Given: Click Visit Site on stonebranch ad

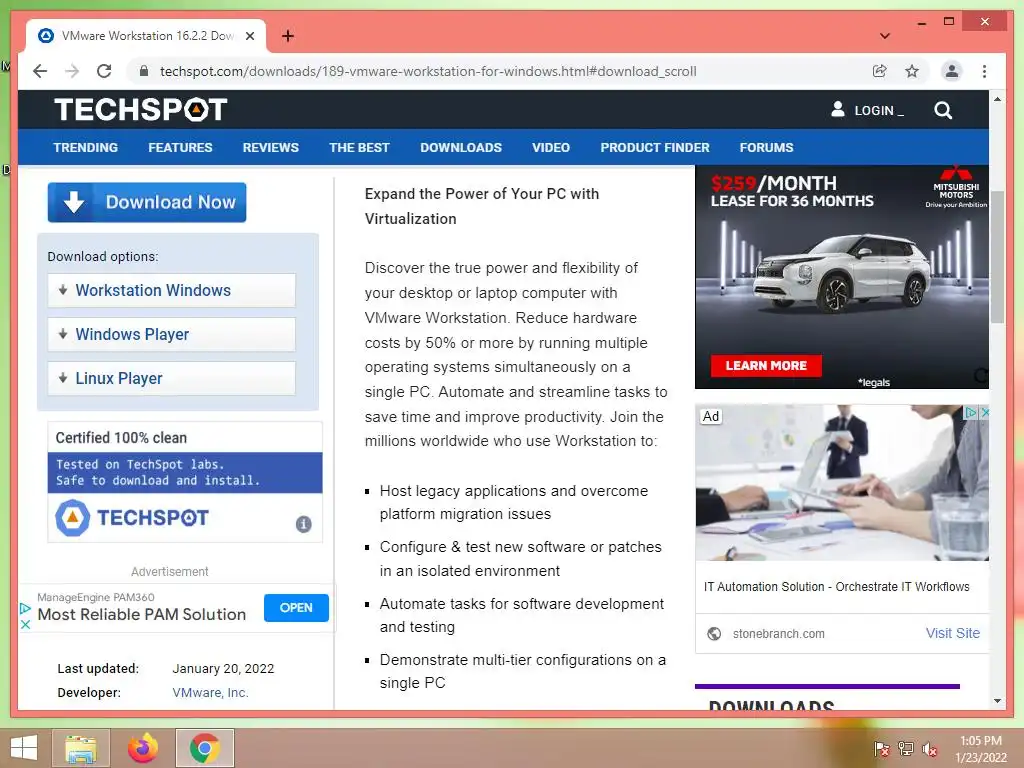Looking at the screenshot, I should pyautogui.click(x=952, y=633).
